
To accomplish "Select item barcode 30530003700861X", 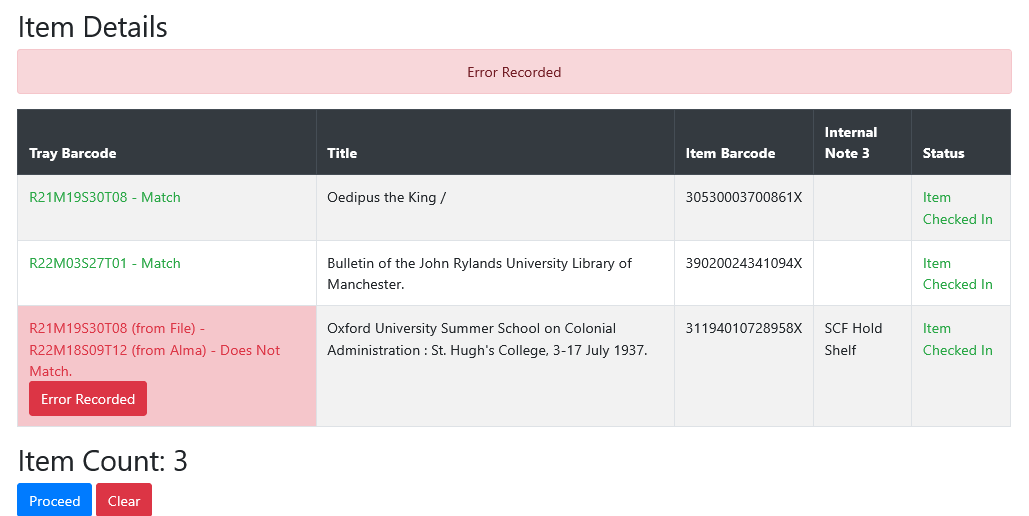I will pos(744,198).
